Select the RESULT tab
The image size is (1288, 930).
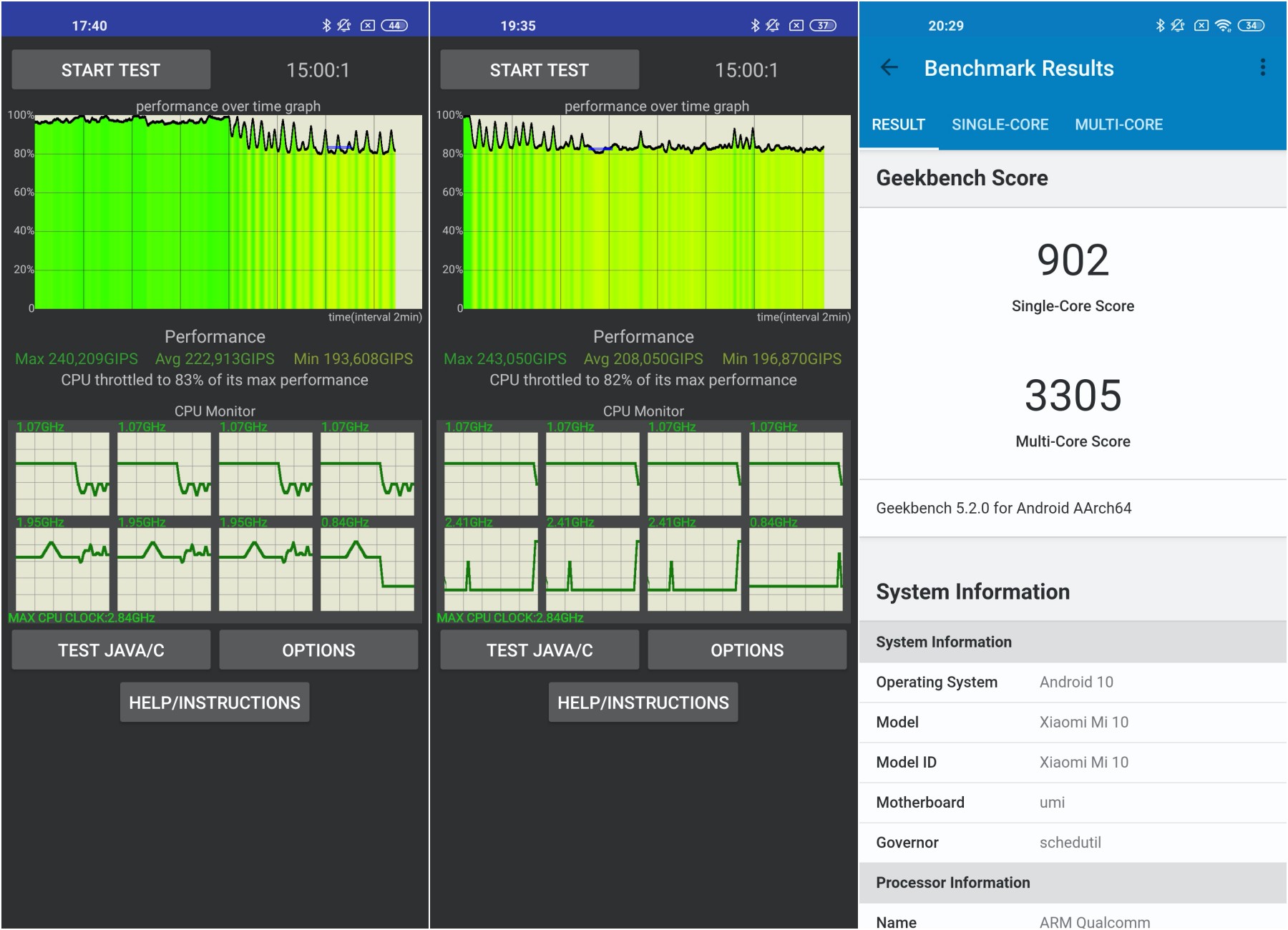[898, 124]
